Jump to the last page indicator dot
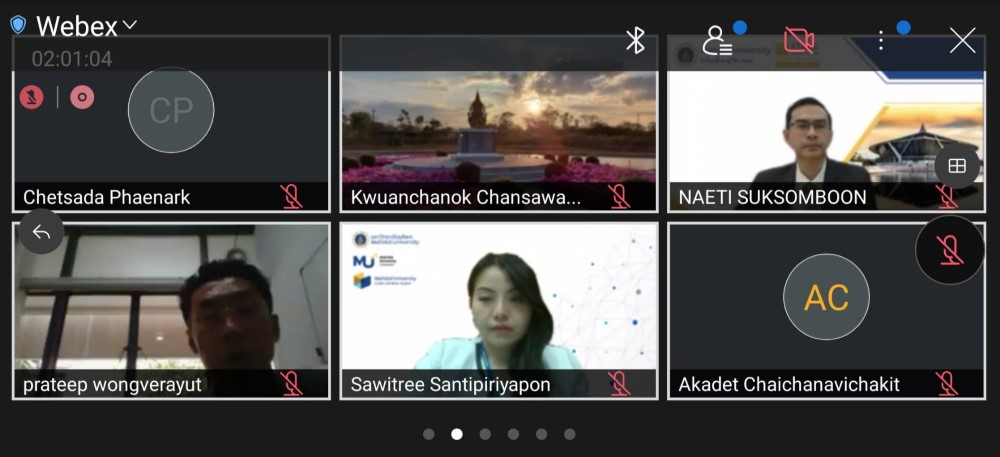 coord(569,434)
